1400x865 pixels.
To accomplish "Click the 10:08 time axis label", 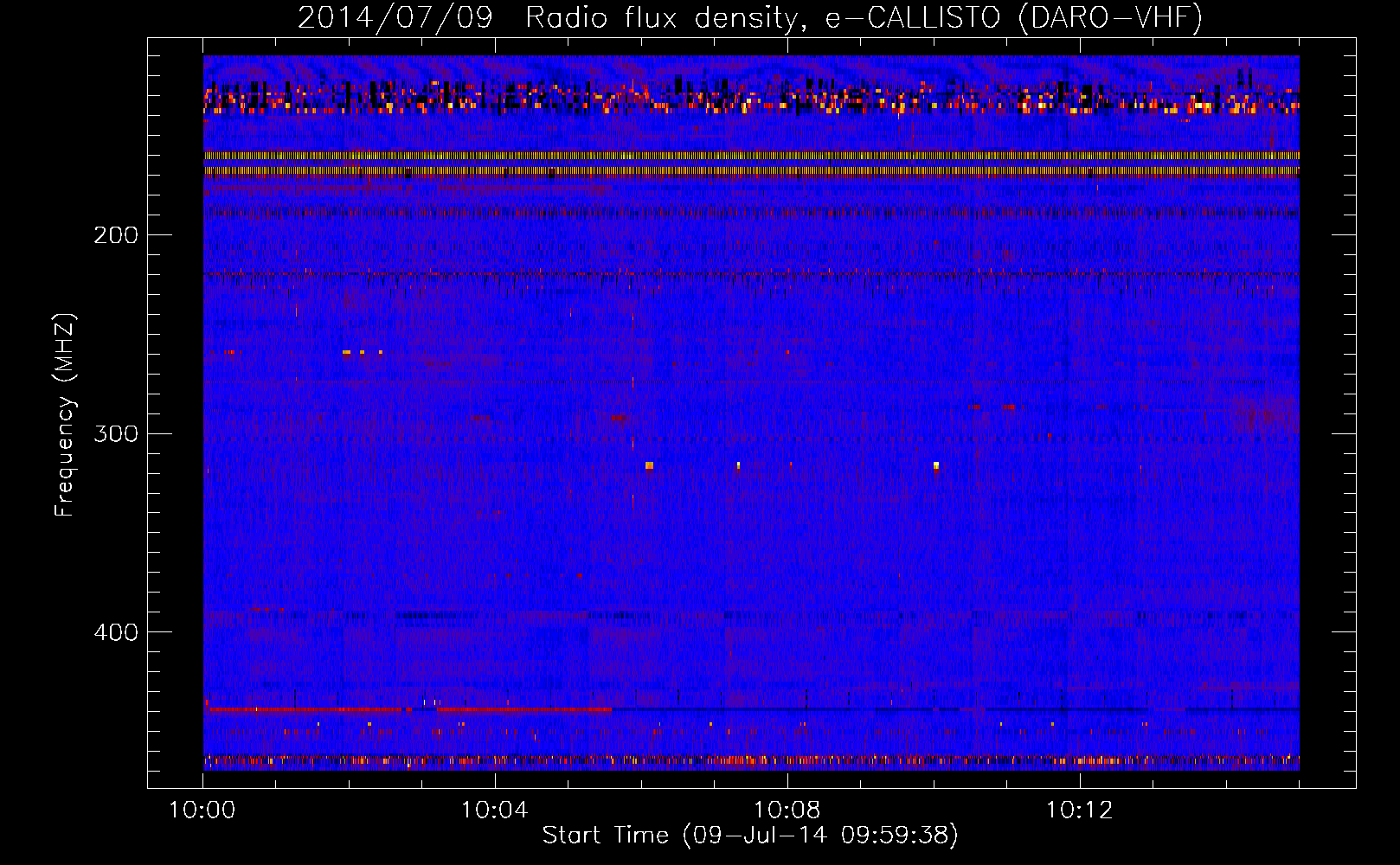I will tap(787, 811).
